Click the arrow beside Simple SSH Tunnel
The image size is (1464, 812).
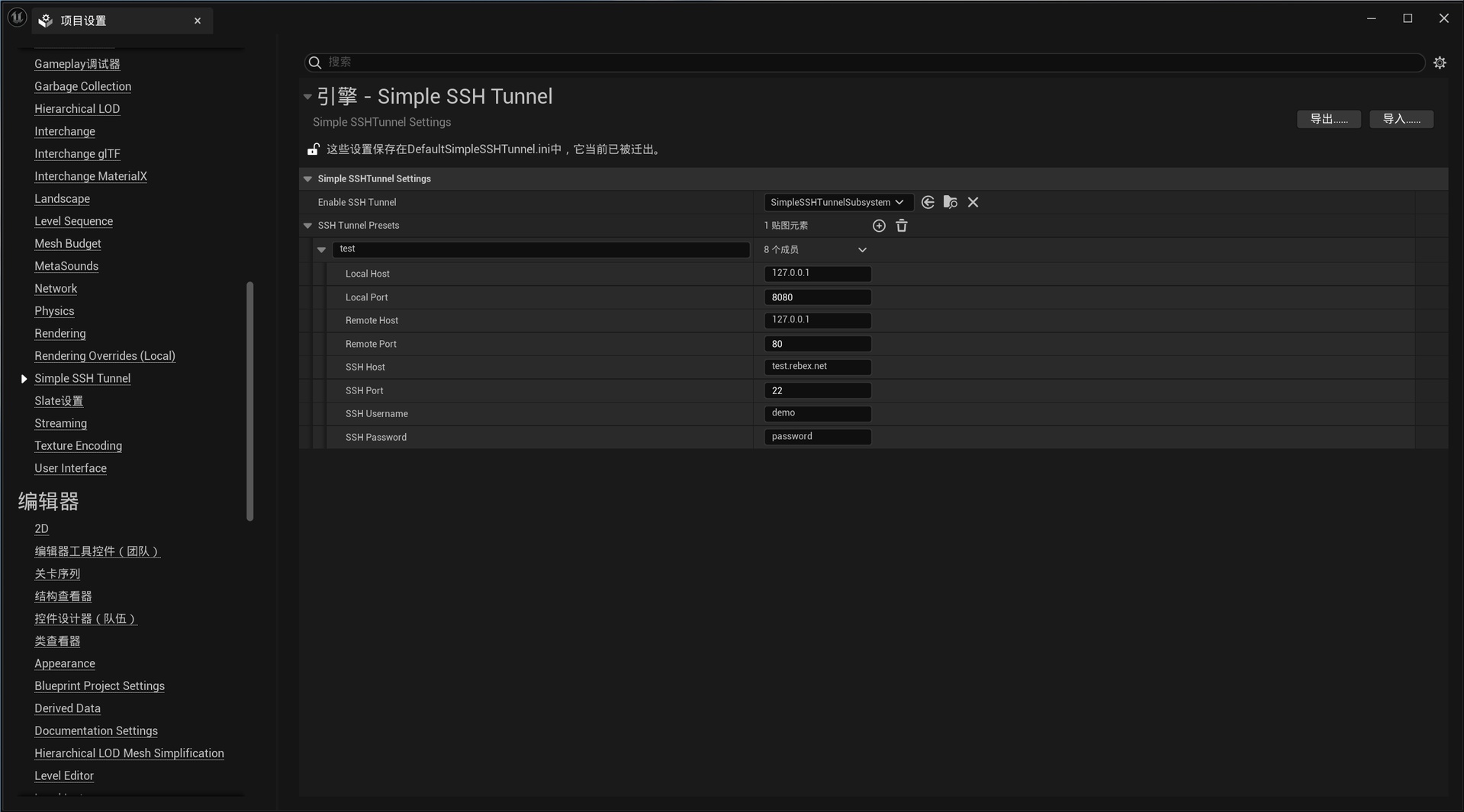(24, 378)
